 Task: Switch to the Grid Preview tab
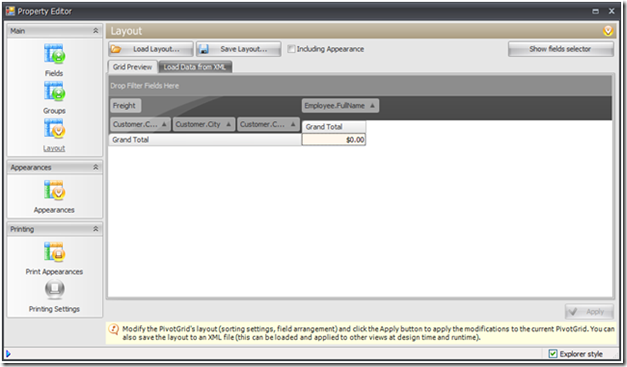(132, 67)
